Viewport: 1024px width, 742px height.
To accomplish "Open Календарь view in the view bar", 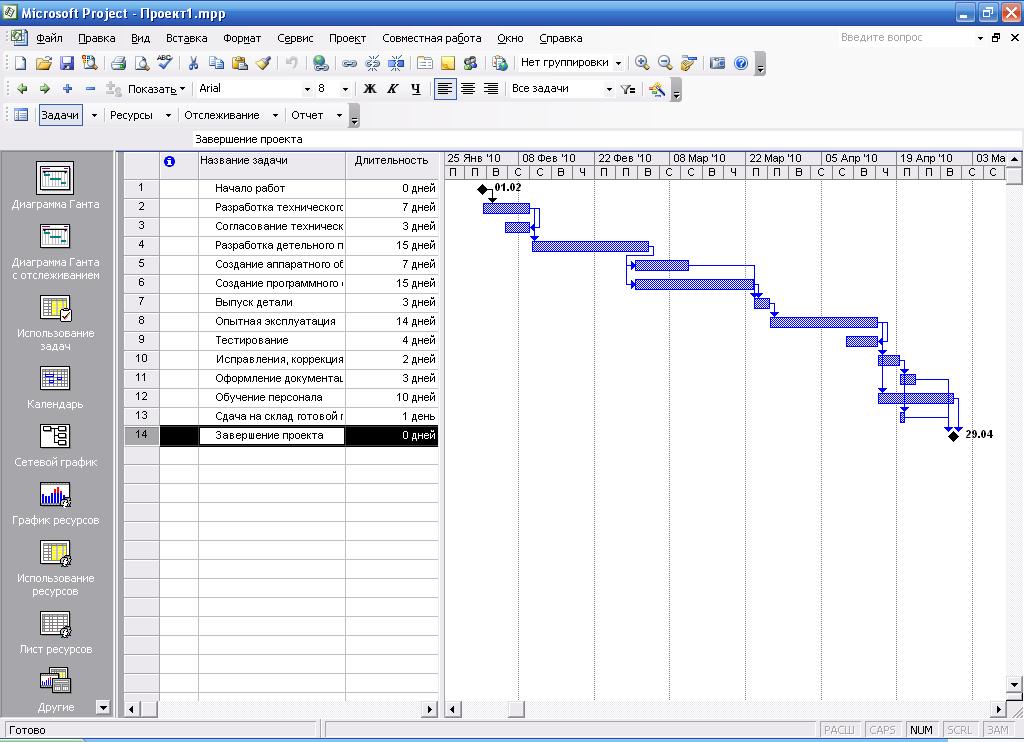I will (56, 387).
